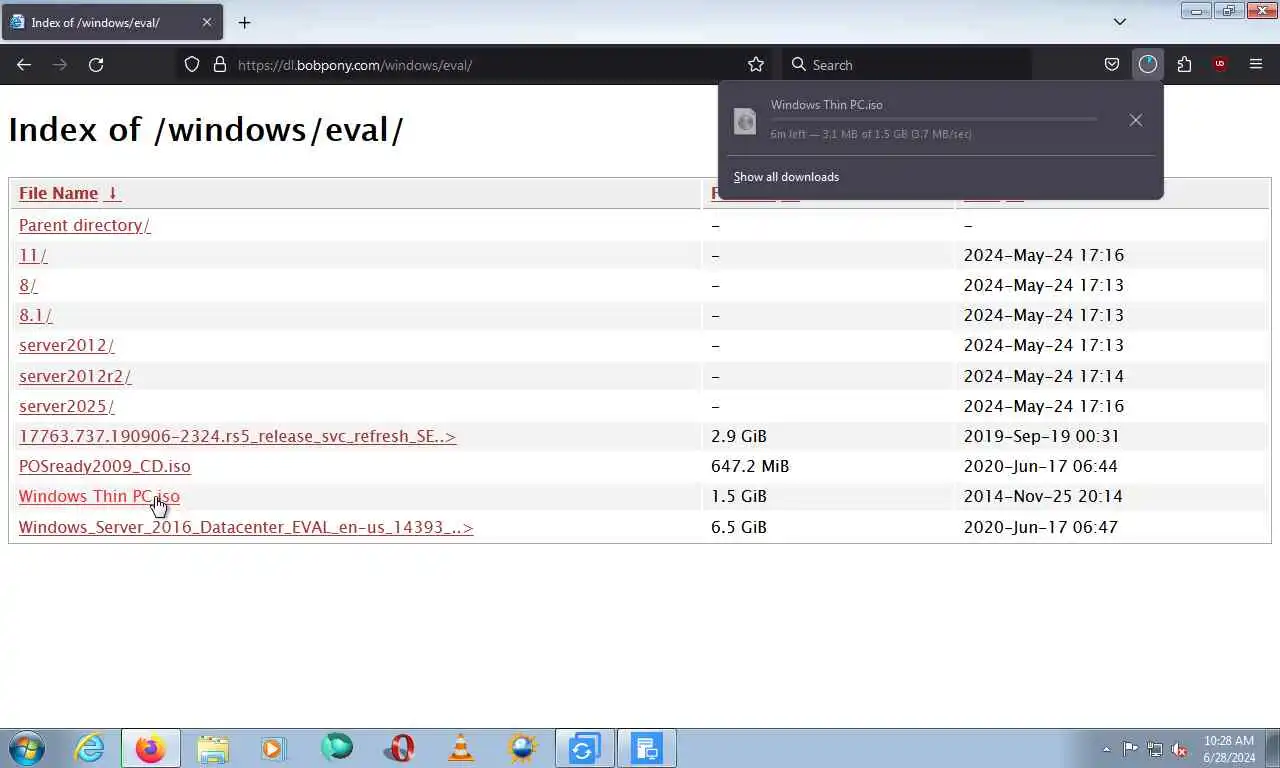Image resolution: width=1280 pixels, height=768 pixels.
Task: Open the 8/ folder link
Action: tap(28, 285)
